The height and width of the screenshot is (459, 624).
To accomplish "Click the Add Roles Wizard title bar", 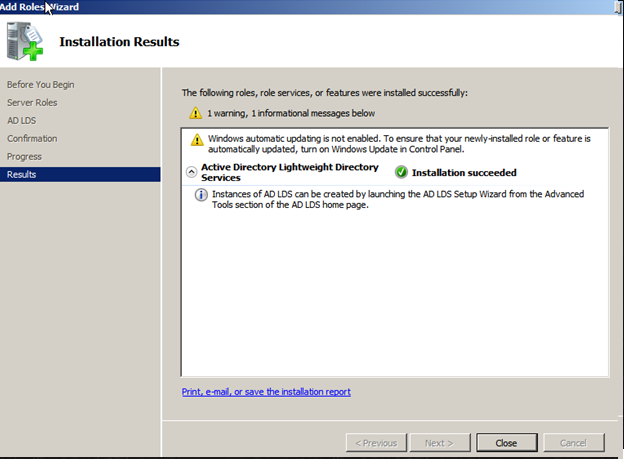I will 312,7.
